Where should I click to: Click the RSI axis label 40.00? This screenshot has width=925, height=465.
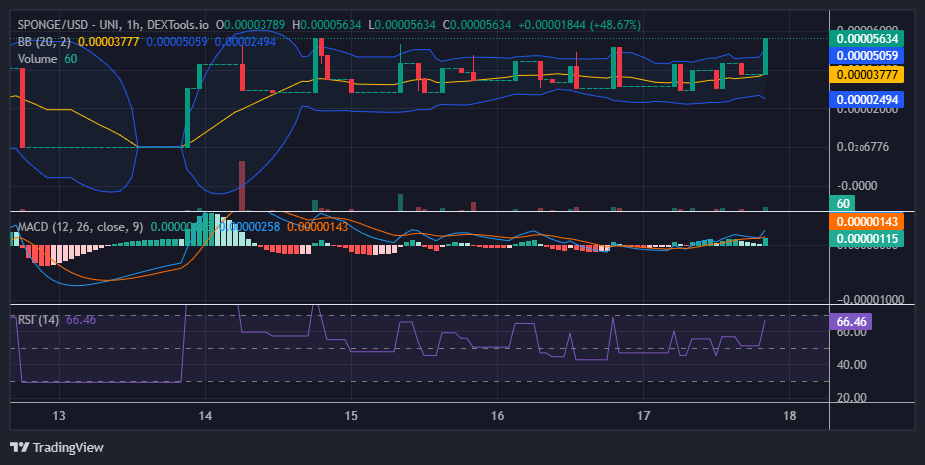click(851, 365)
